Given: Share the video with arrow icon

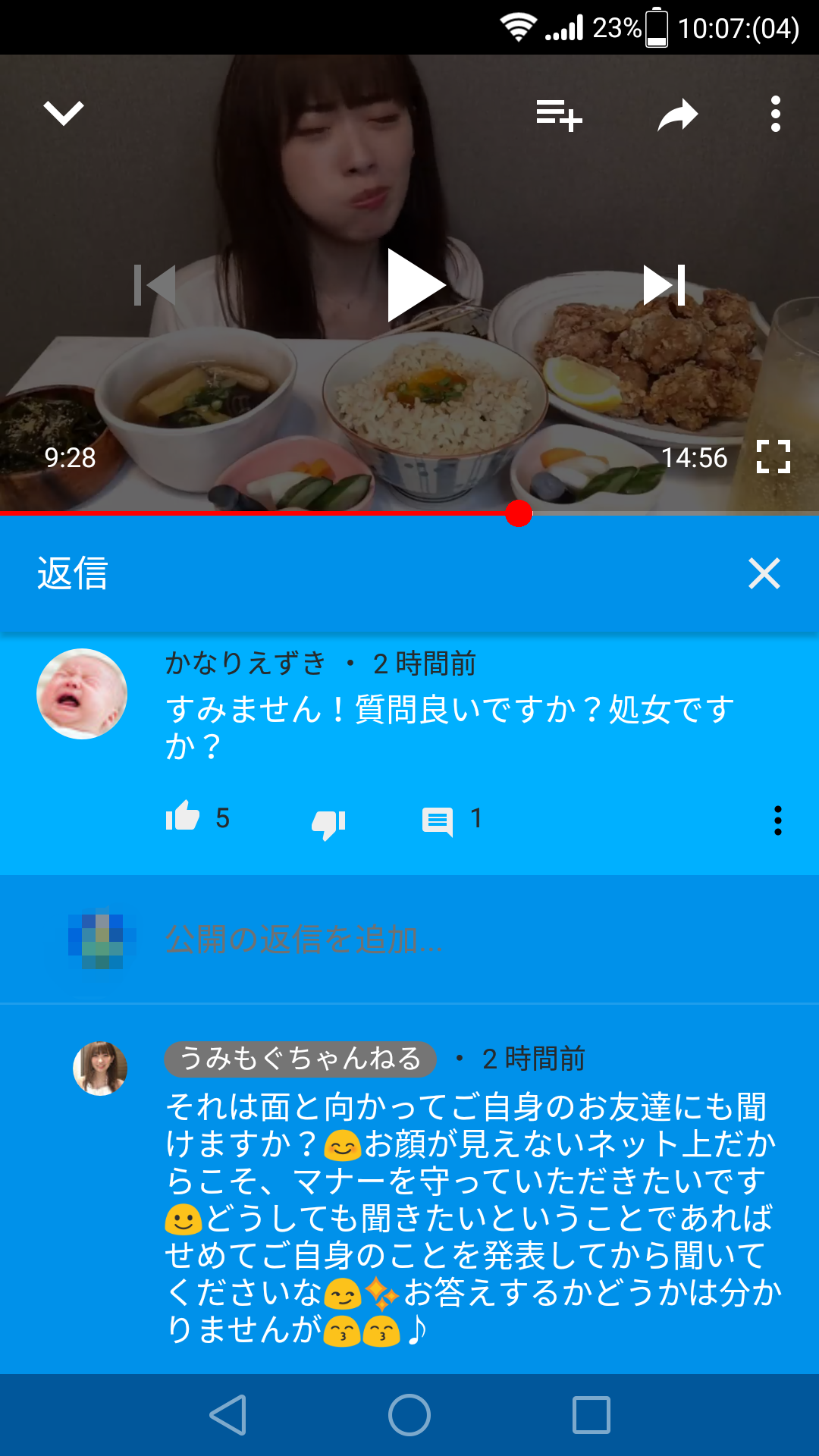Looking at the screenshot, I should 677,115.
